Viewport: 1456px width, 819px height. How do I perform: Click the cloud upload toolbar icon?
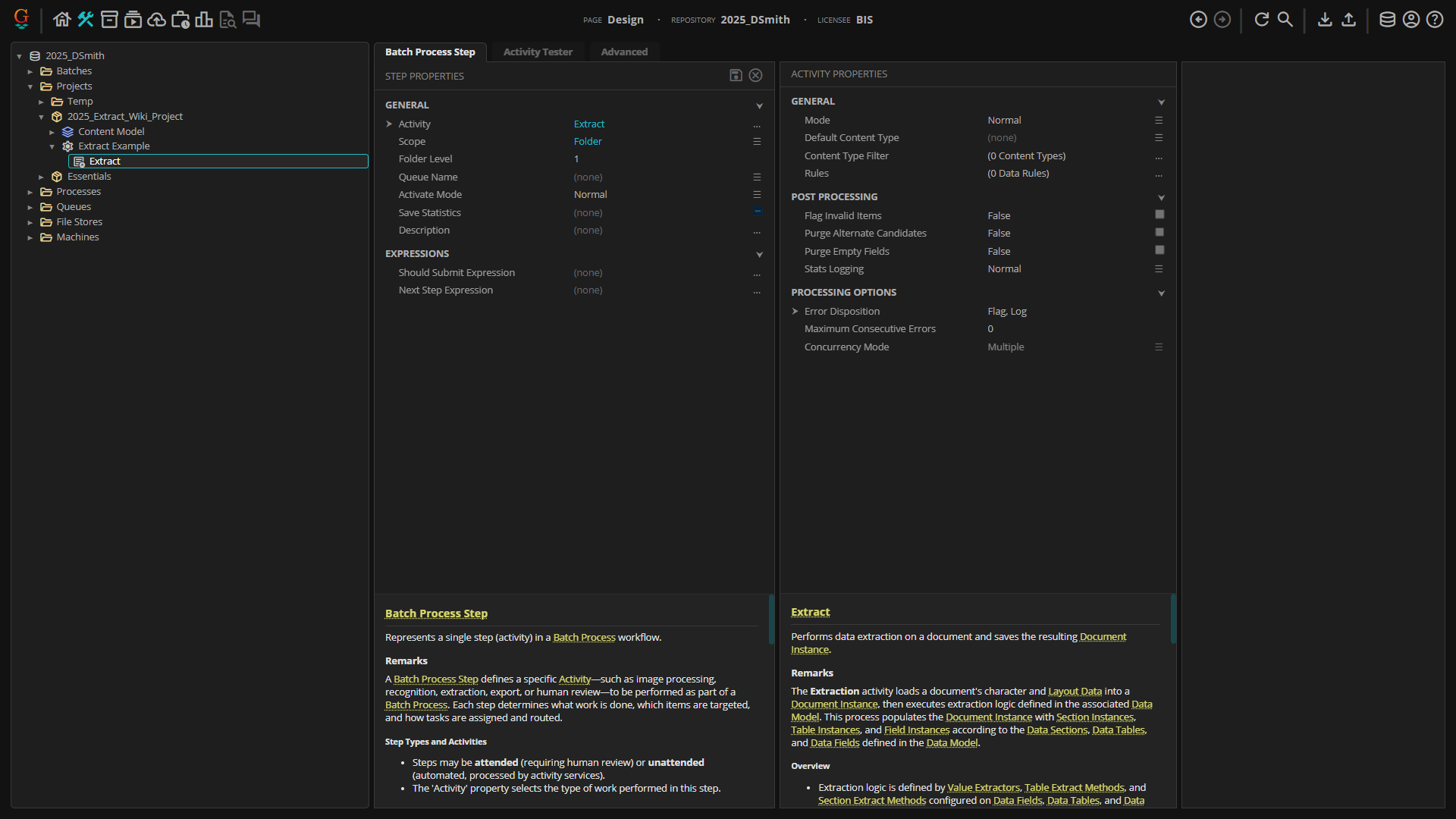[x=156, y=20]
